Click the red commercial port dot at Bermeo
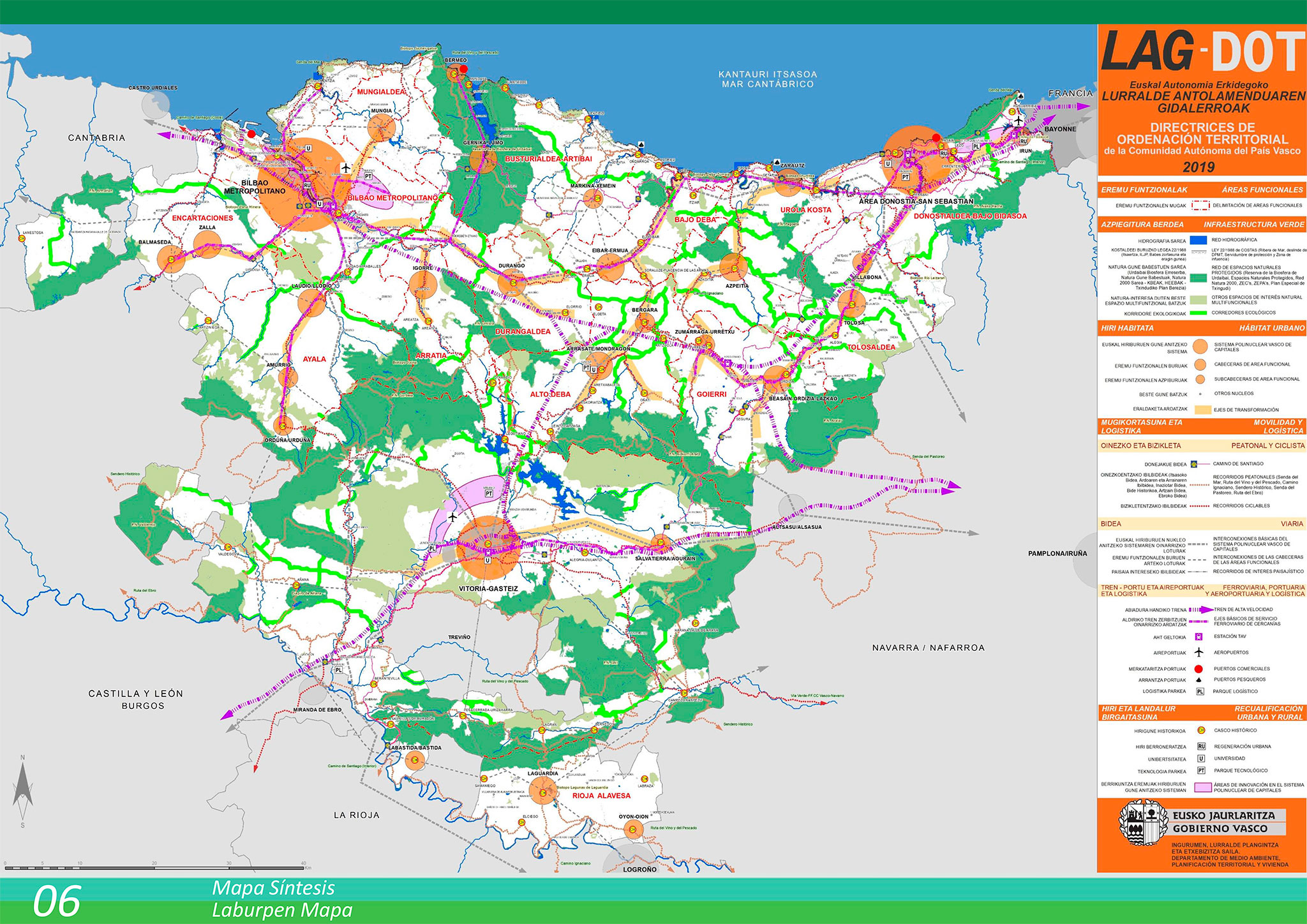The width and height of the screenshot is (1307, 924). pyautogui.click(x=464, y=69)
